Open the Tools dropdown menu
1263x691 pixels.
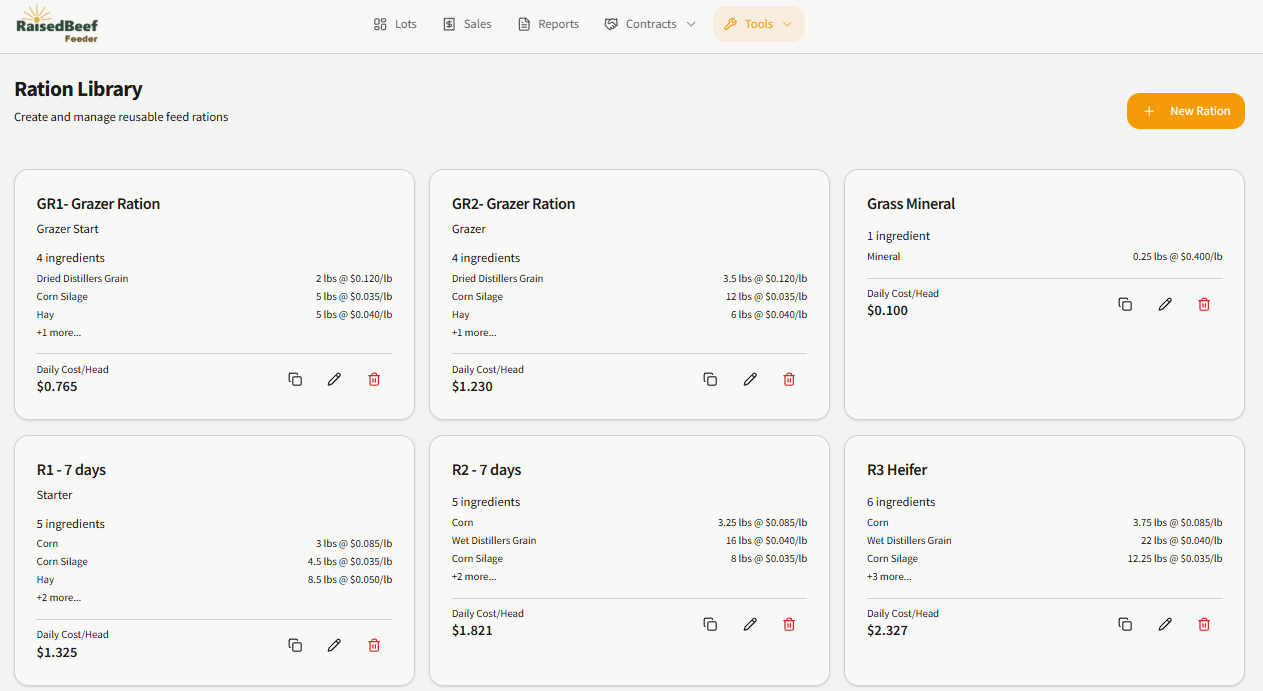tap(758, 24)
